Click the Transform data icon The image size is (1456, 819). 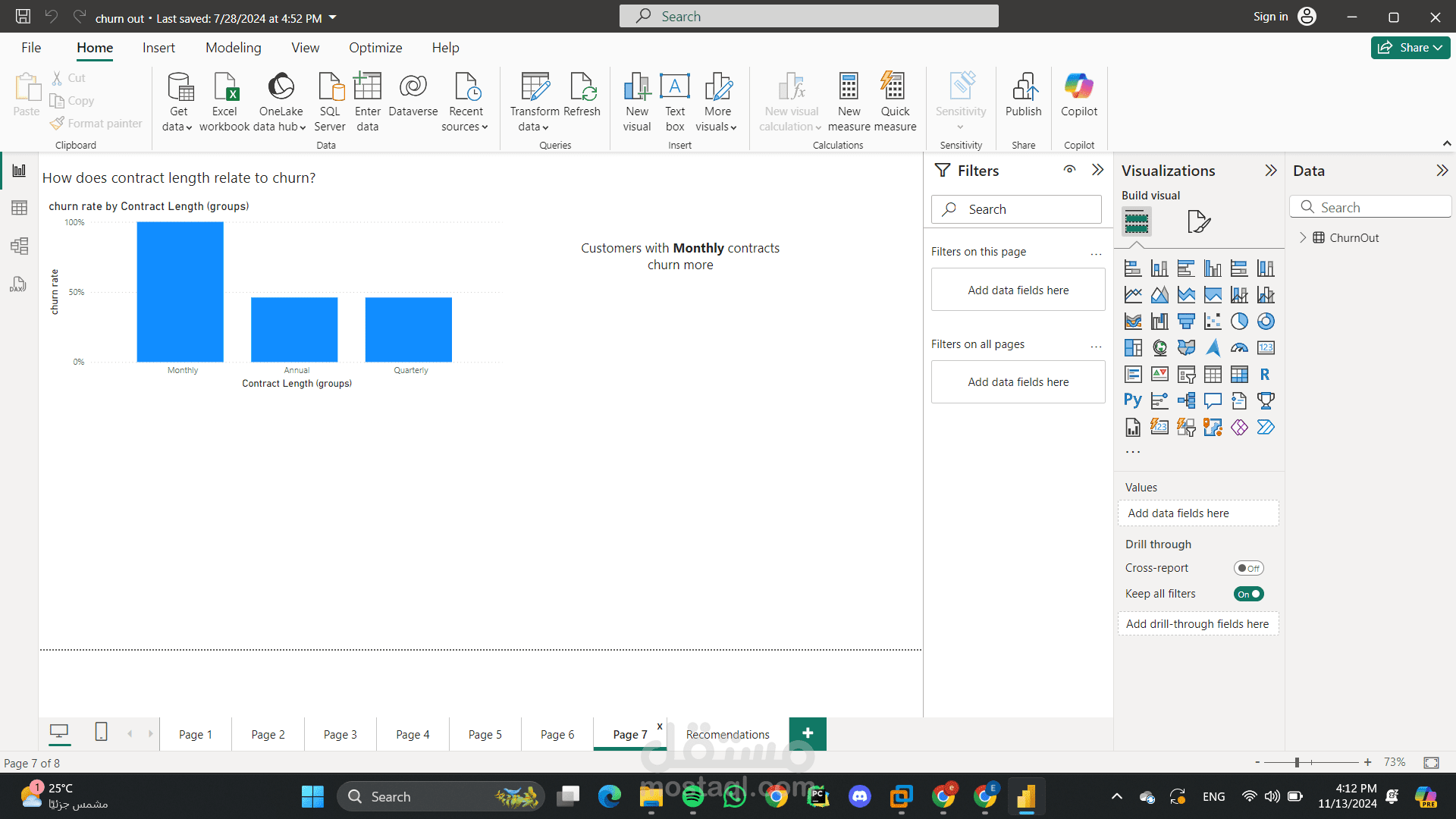click(x=535, y=88)
